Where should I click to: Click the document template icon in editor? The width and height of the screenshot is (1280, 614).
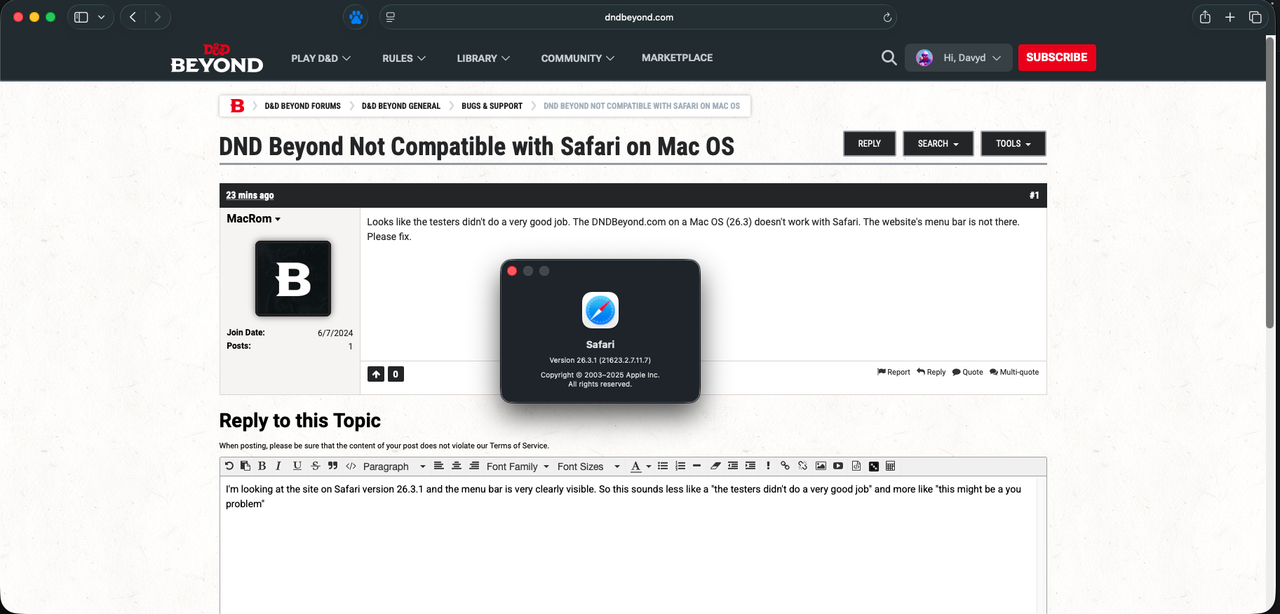856,466
